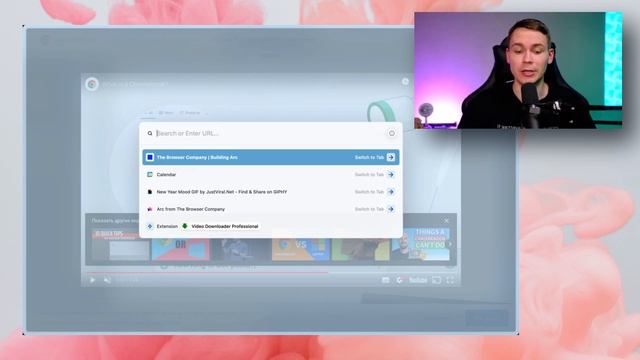
Task: Toggle subtitles in the video player
Action: point(385,280)
